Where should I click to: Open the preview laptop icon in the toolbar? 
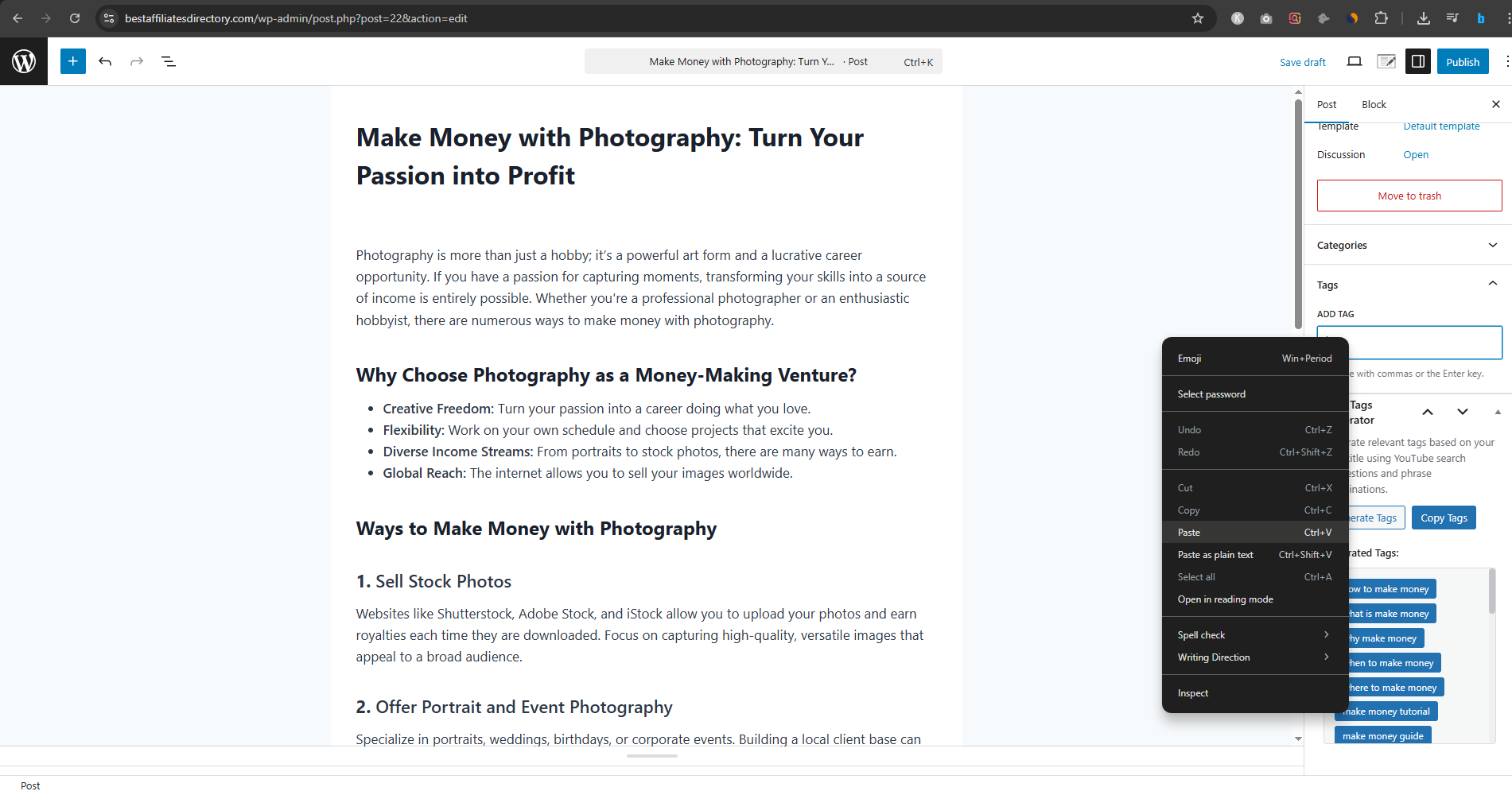point(1355,61)
